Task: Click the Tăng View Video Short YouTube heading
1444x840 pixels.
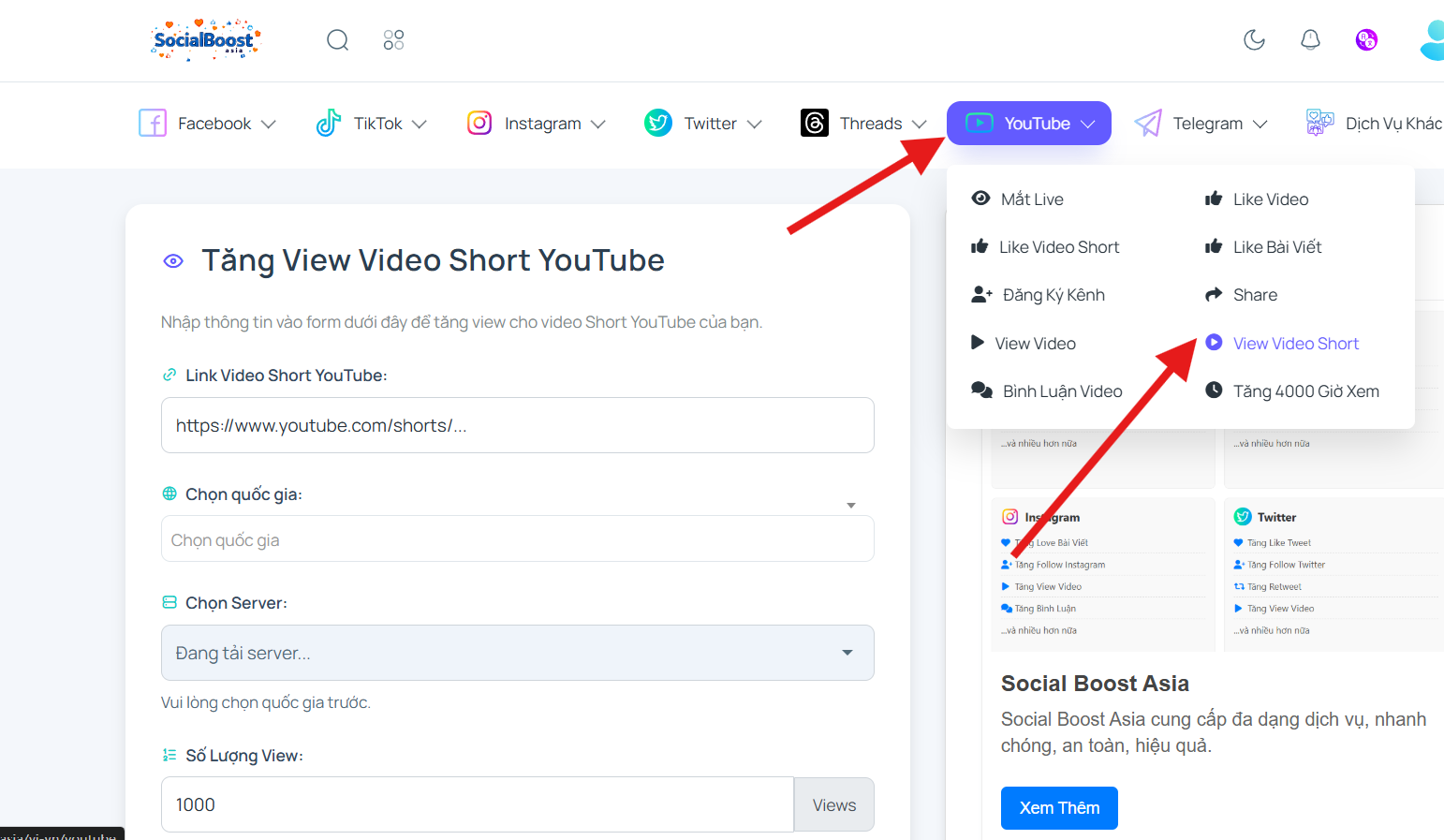Action: [x=433, y=260]
